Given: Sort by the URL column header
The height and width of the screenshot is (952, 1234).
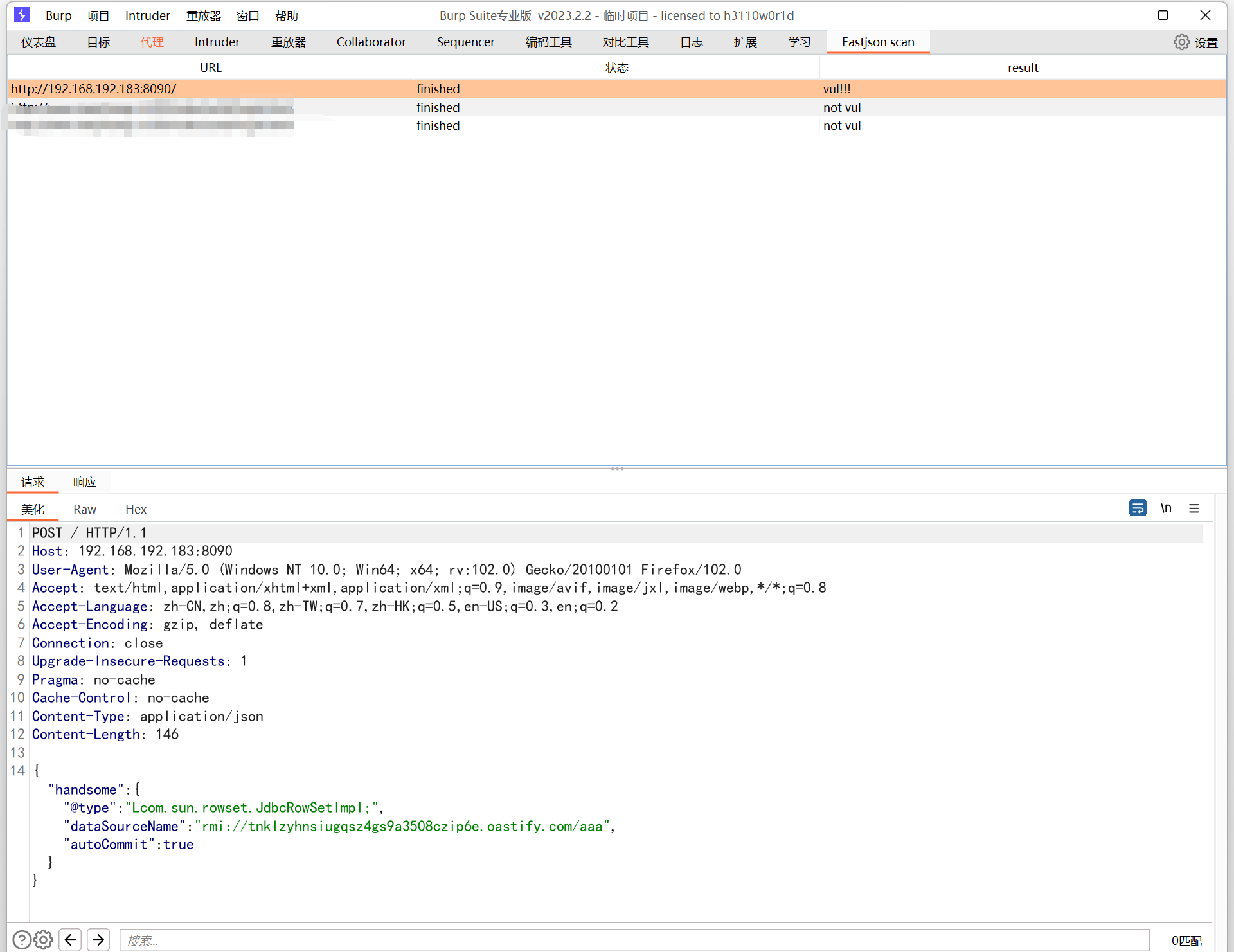Looking at the screenshot, I should [210, 67].
